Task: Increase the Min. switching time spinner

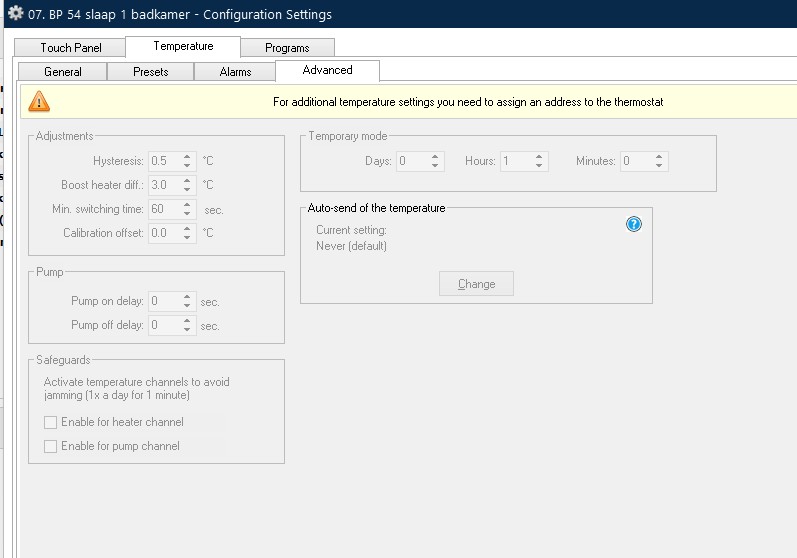Action: [x=187, y=204]
